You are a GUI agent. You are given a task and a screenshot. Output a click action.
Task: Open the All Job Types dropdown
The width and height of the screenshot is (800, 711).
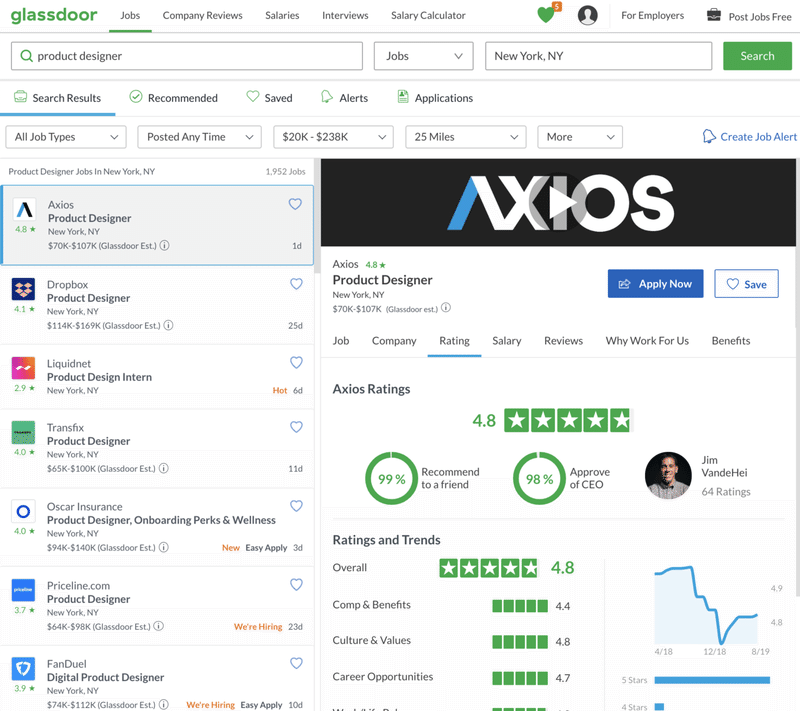tap(66, 137)
